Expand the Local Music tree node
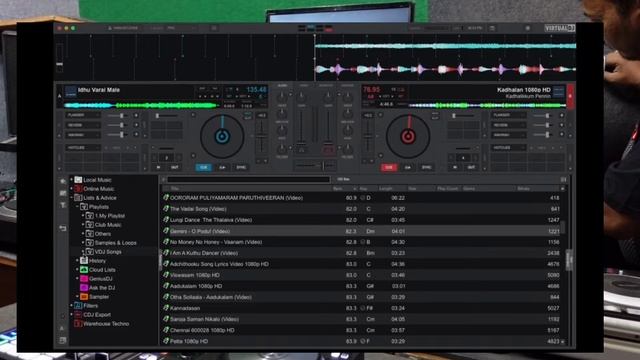640x360 pixels. point(71,180)
